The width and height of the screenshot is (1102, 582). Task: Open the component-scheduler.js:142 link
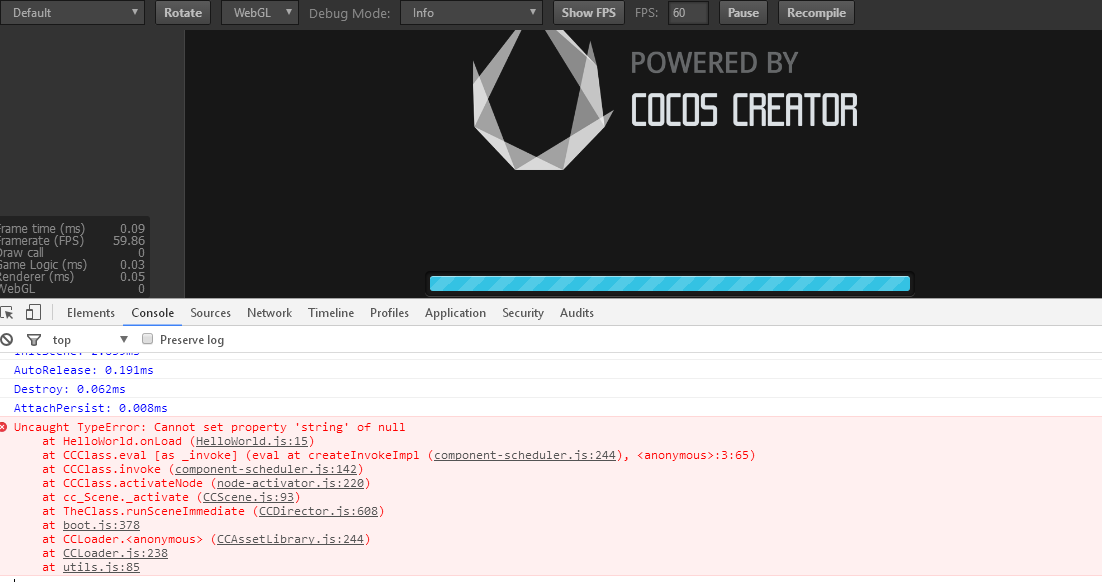pyautogui.click(x=266, y=470)
